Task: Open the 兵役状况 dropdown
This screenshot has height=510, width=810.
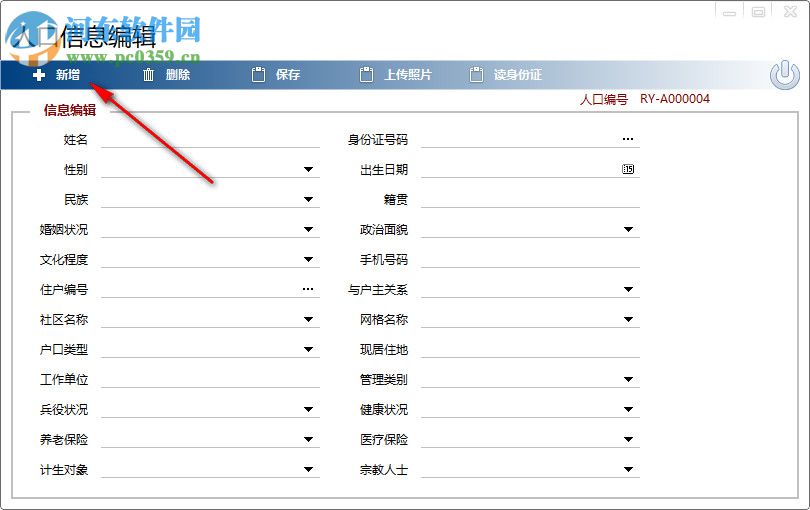Action: tap(308, 409)
